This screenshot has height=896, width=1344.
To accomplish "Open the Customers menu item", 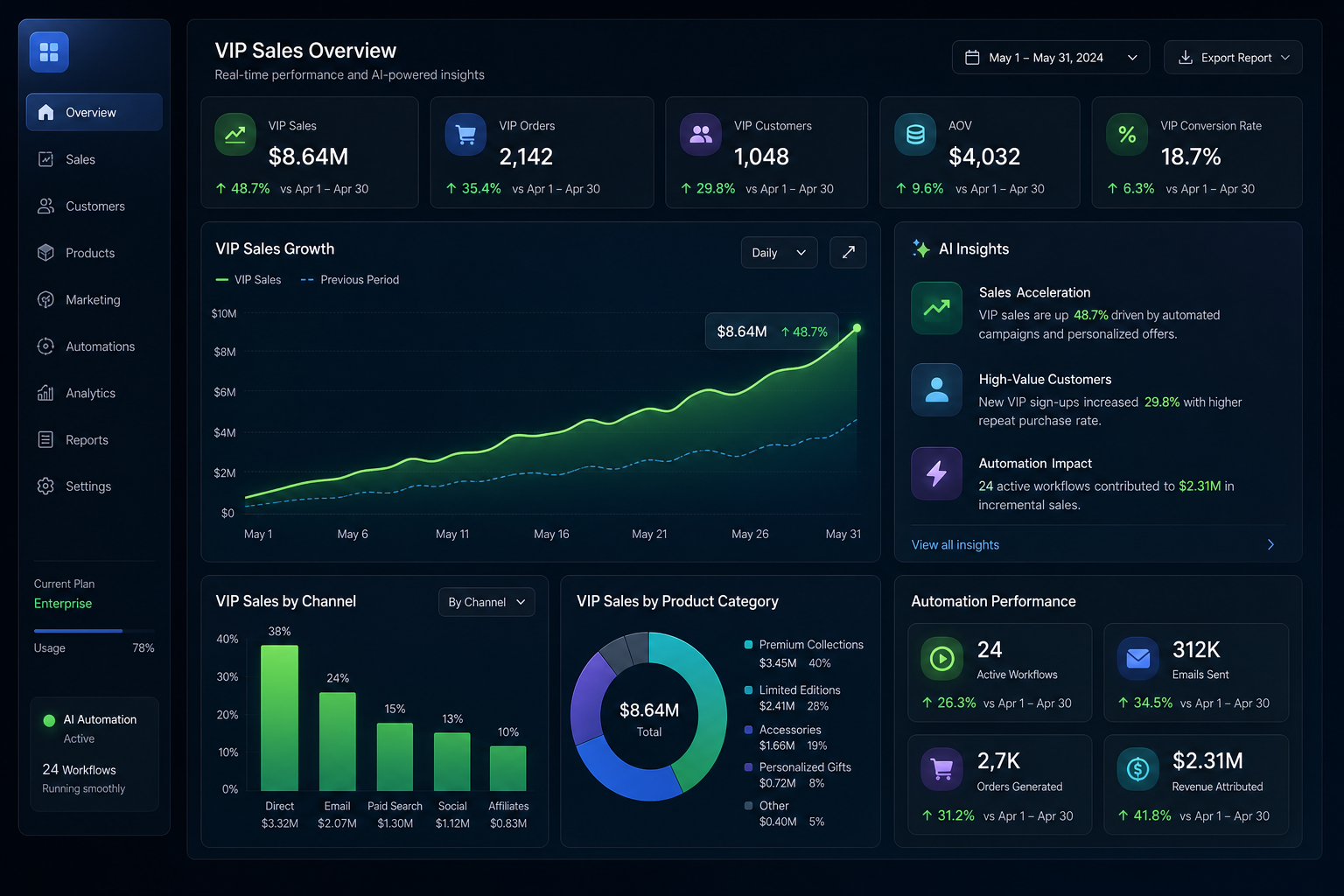I will click(x=94, y=206).
